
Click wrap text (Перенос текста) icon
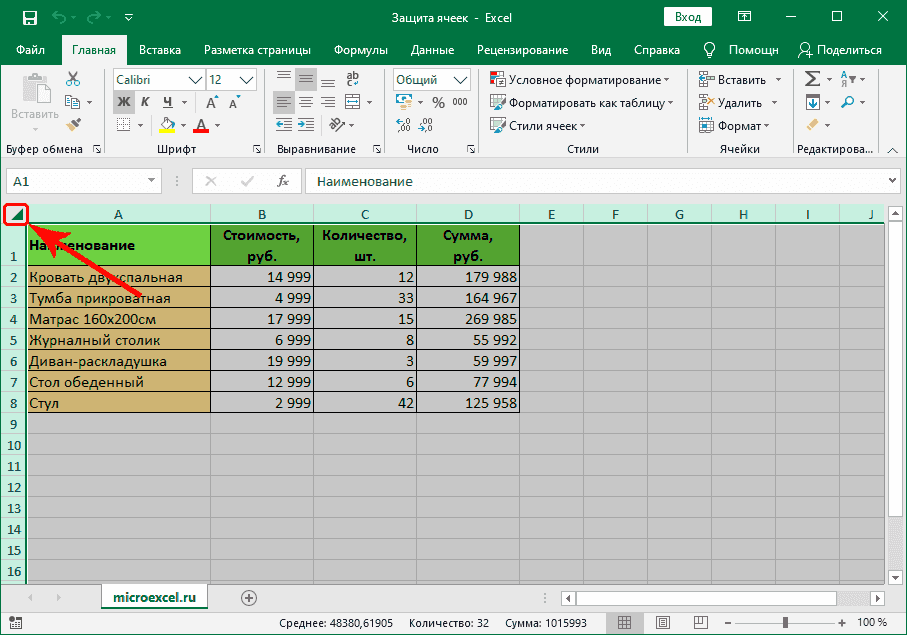[352, 80]
